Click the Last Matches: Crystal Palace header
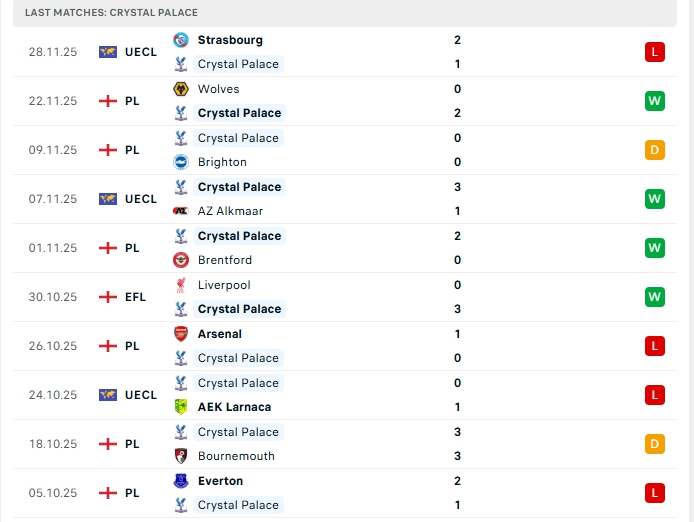 coord(111,13)
